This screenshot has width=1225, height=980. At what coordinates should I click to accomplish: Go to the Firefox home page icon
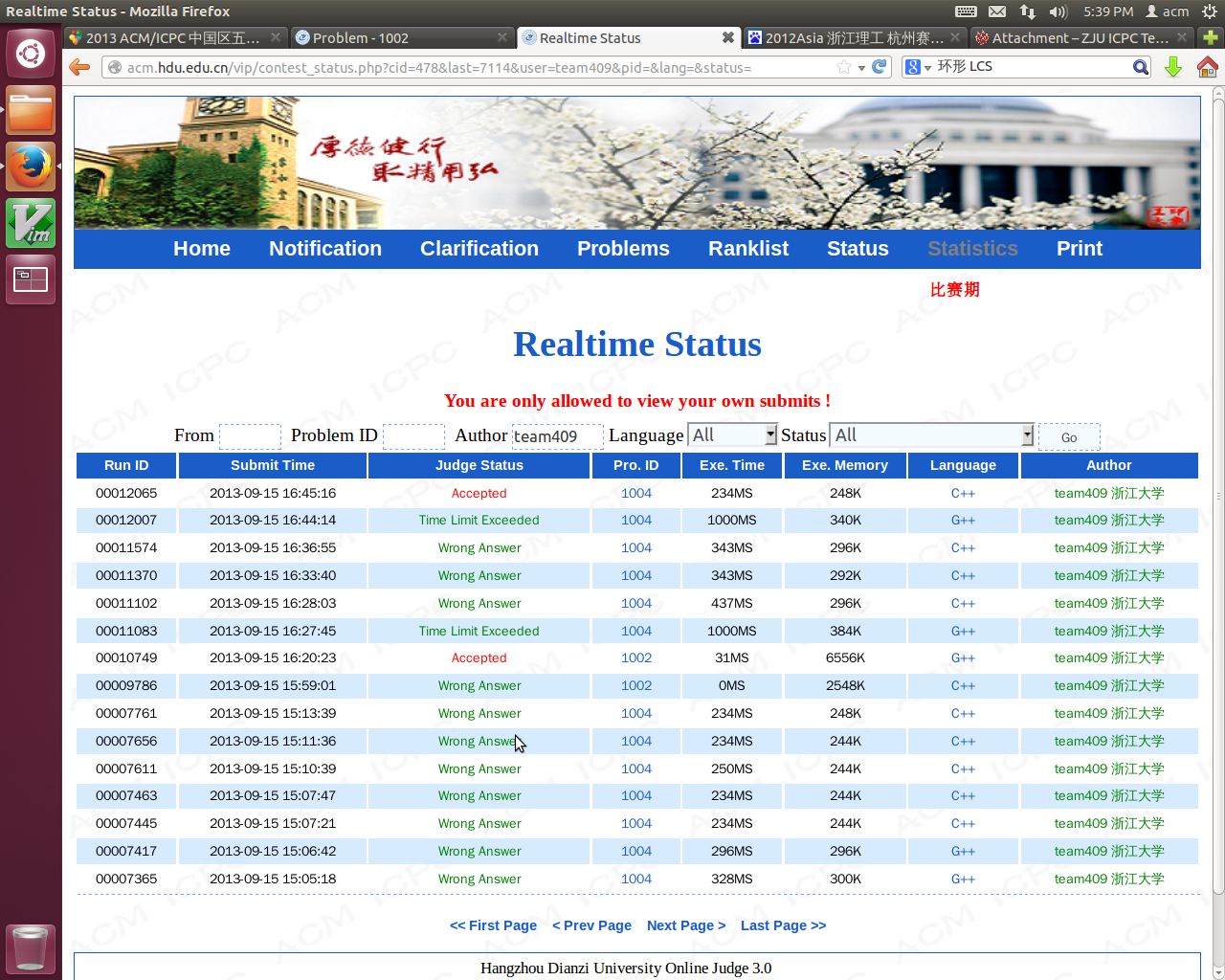(x=1207, y=67)
